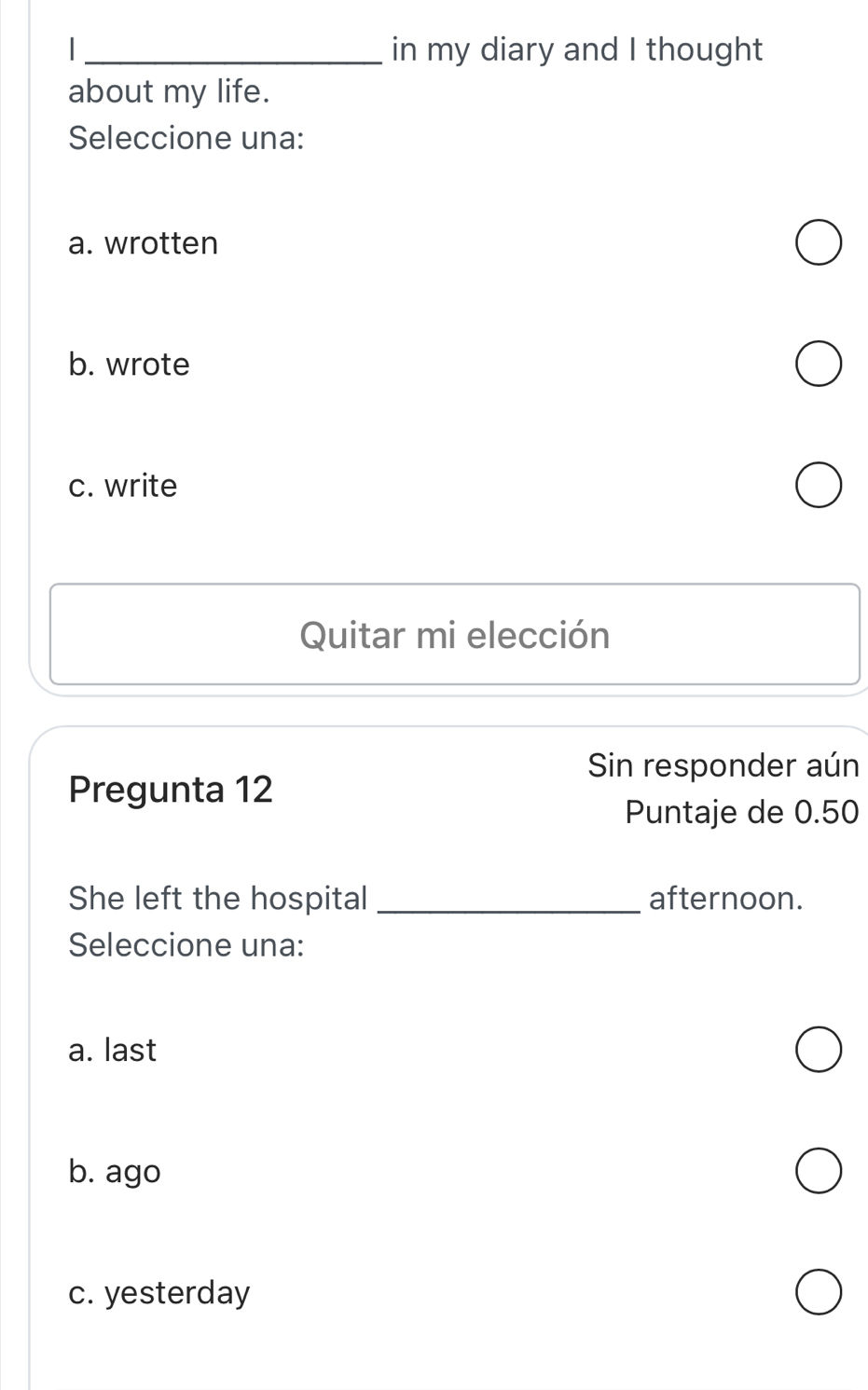Screen dimensions: 868x1390
Task: Click the 'a. wrotten' answer label text
Action: coord(144,243)
